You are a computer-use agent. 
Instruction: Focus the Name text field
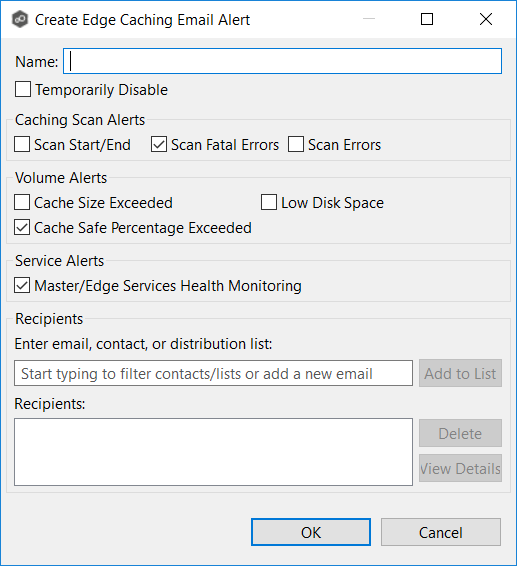282,61
